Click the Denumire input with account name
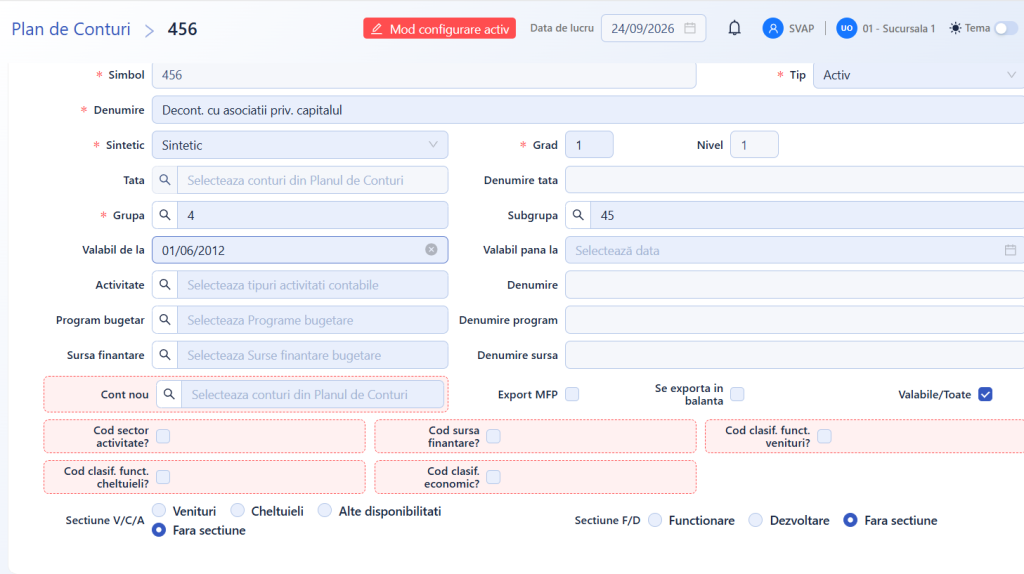The height and width of the screenshot is (574, 1024). pyautogui.click(x=588, y=110)
